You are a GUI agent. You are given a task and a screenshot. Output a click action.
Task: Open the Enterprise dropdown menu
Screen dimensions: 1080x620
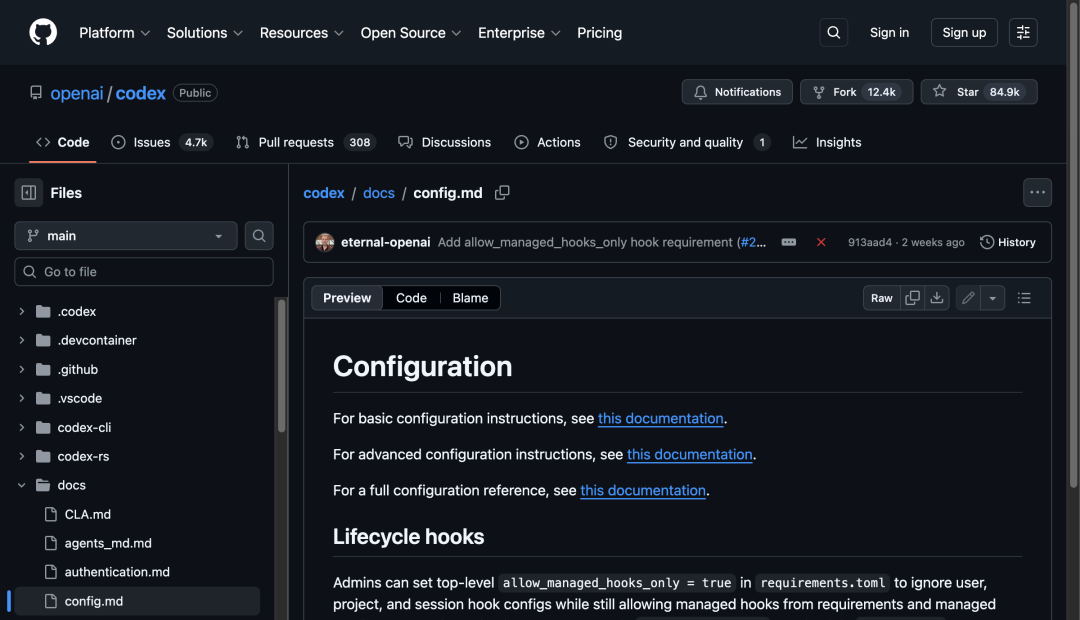pos(519,33)
